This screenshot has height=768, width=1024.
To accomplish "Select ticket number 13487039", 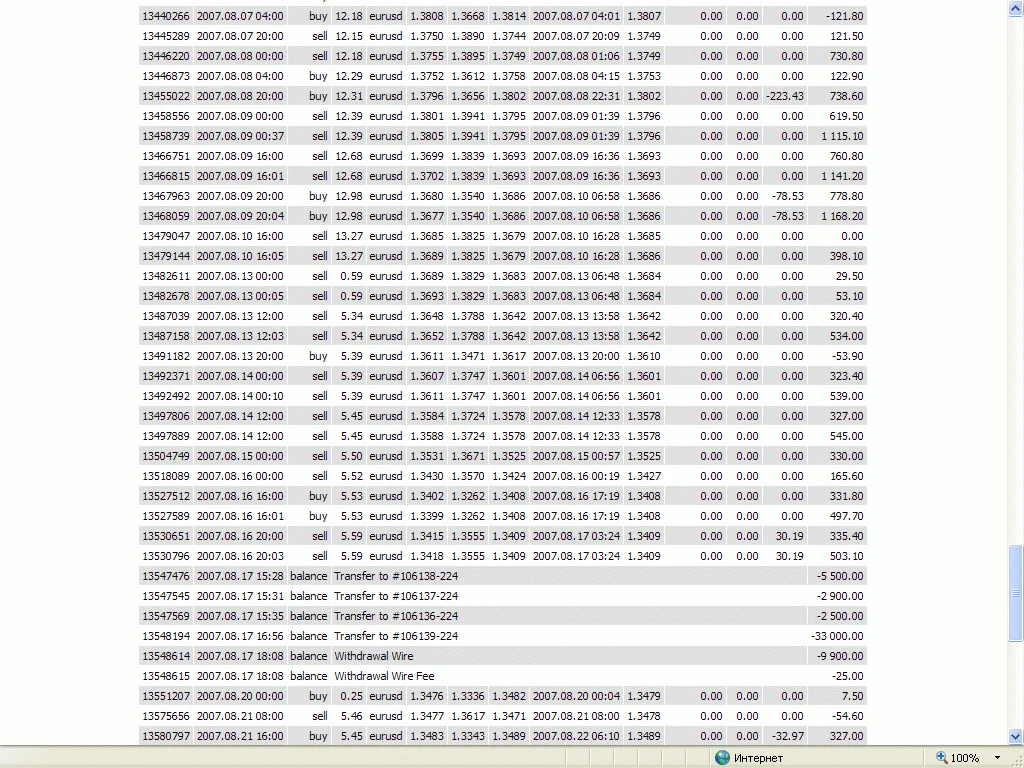I will point(166,316).
